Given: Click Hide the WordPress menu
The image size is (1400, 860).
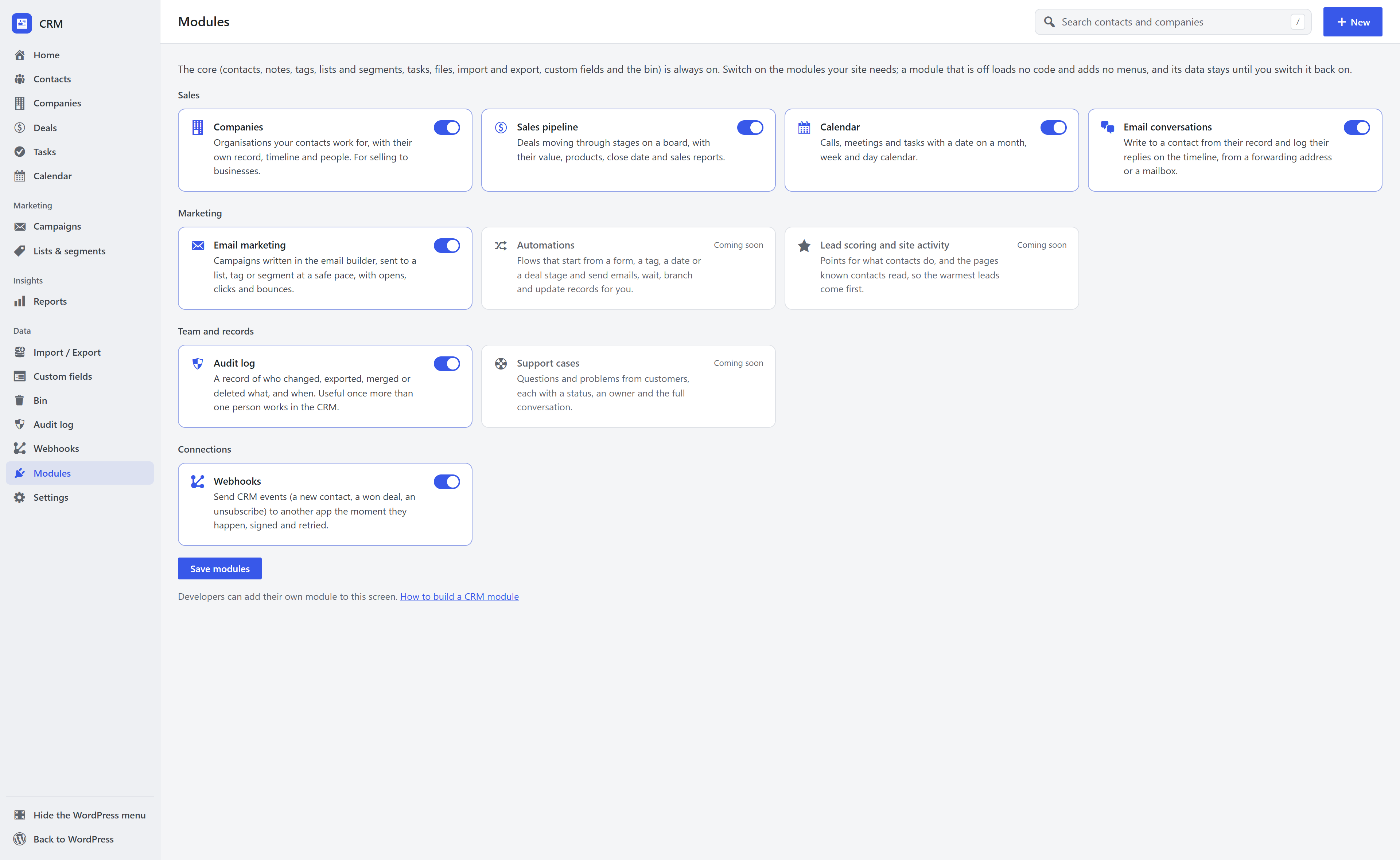Looking at the screenshot, I should 79,815.
